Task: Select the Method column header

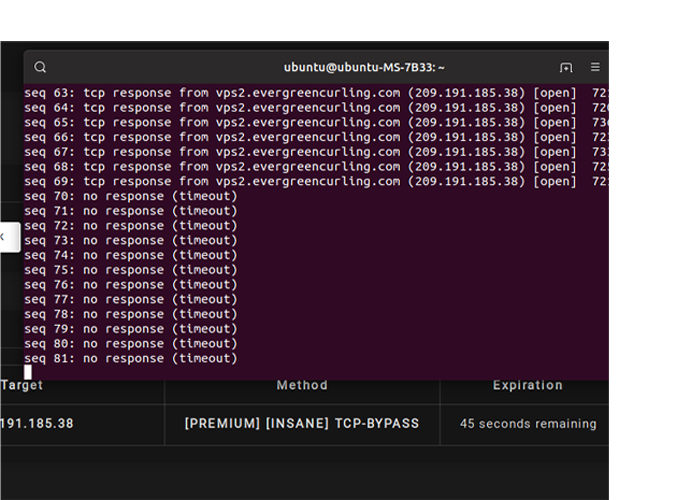Action: (x=302, y=385)
